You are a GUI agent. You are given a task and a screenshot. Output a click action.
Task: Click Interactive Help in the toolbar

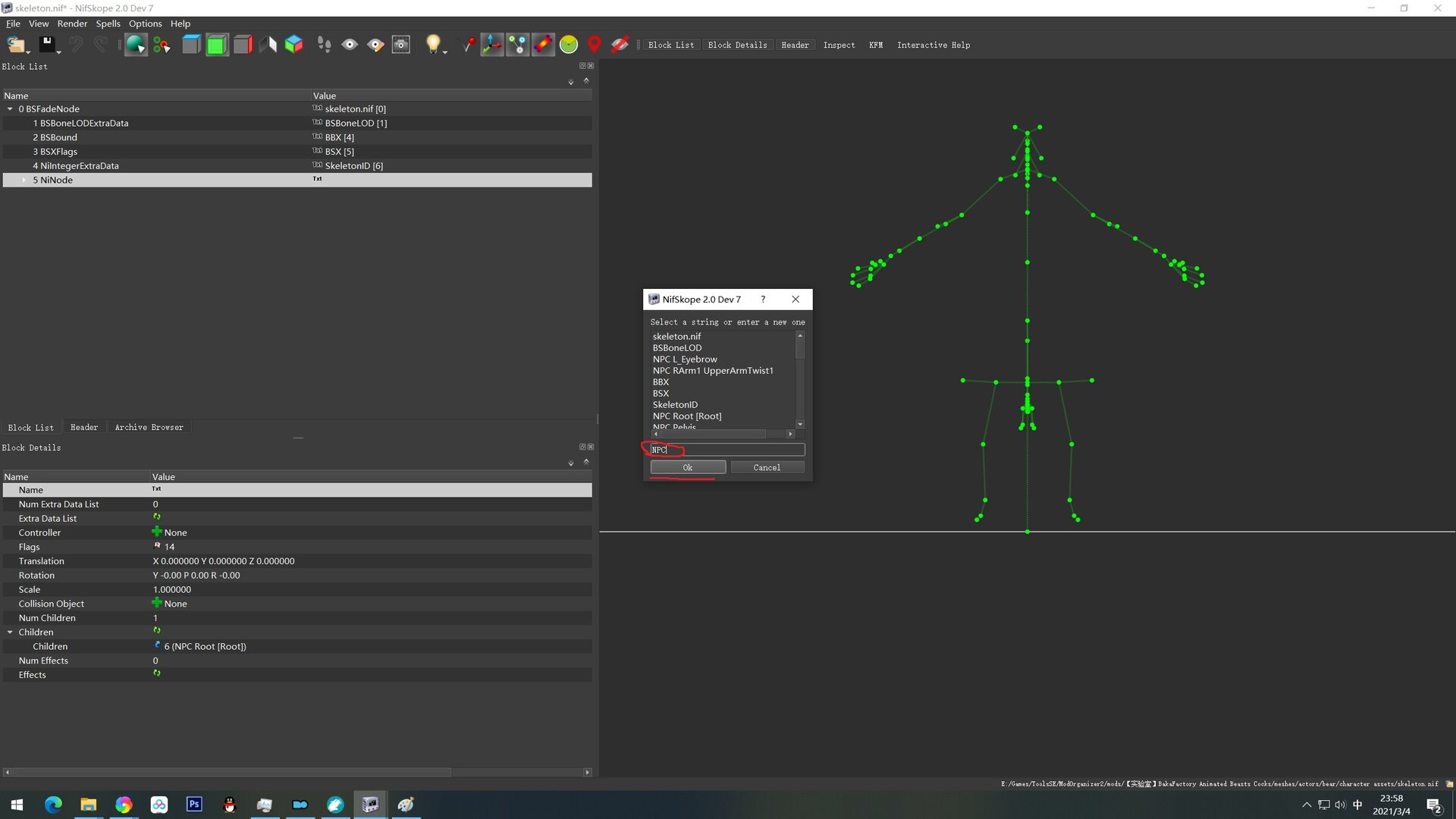934,45
